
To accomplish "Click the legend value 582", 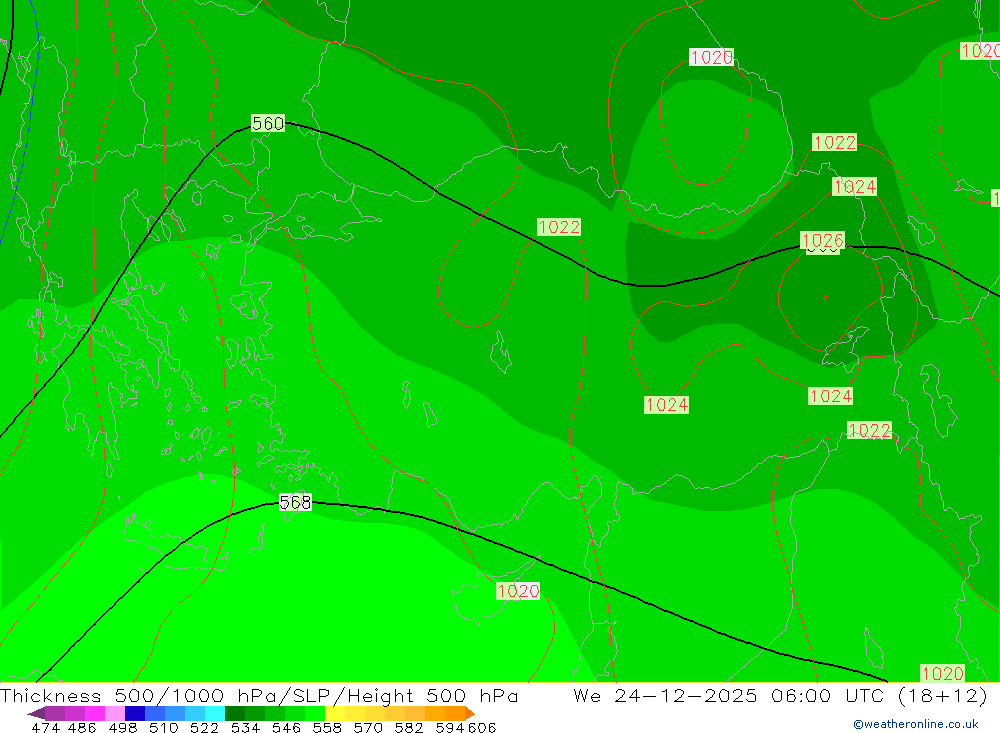I will click(x=409, y=727).
